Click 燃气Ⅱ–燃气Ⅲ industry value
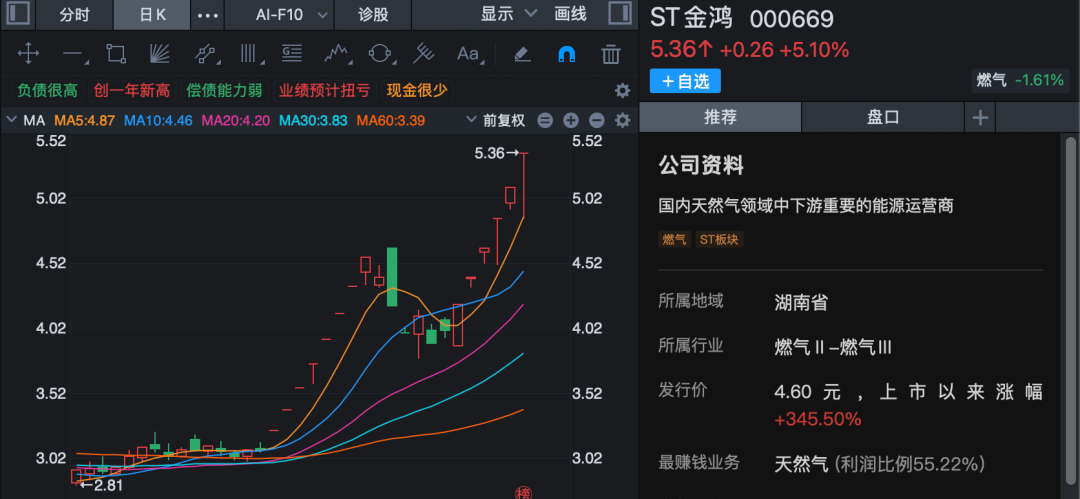The height and width of the screenshot is (499, 1080). tap(833, 347)
